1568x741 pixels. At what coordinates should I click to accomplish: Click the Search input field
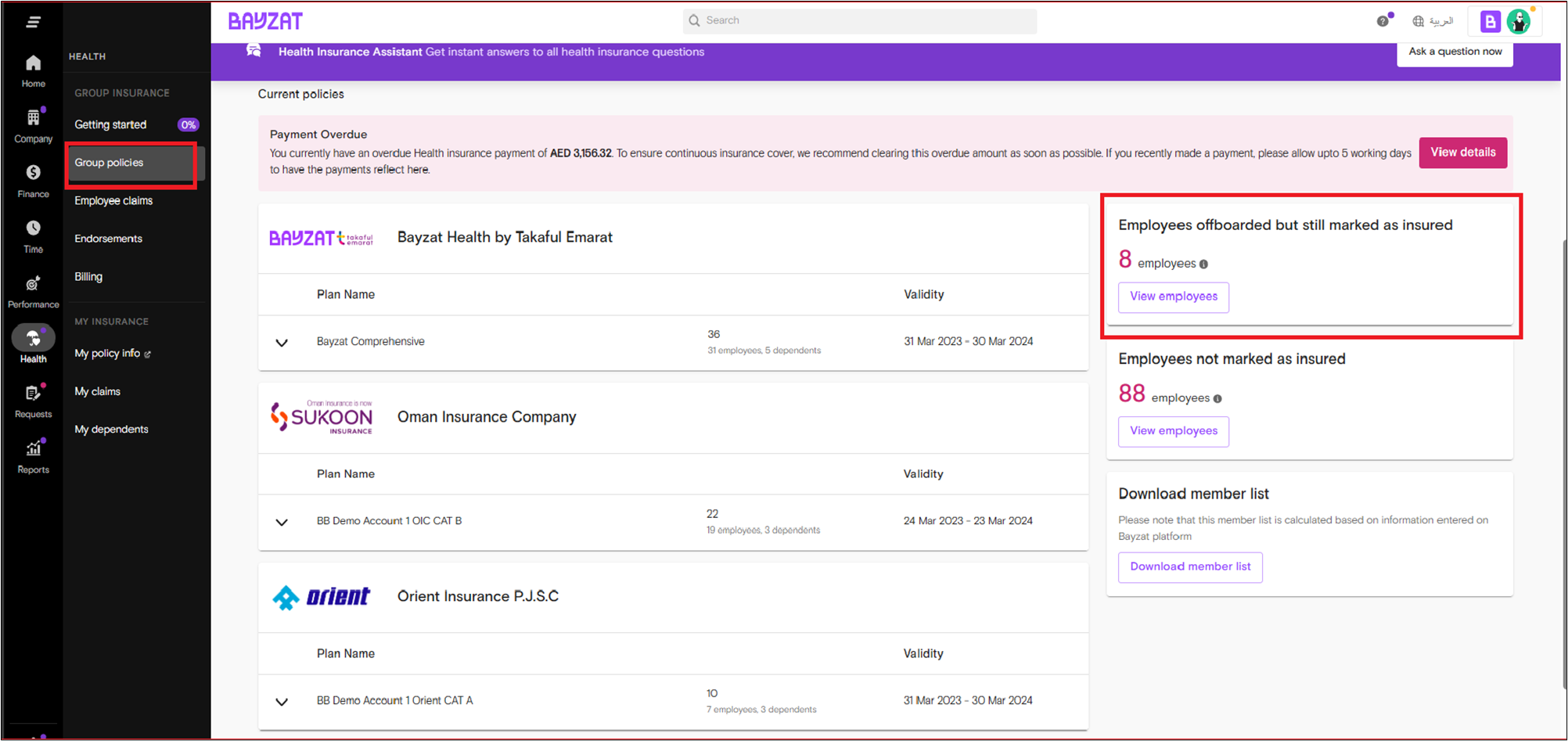pos(860,21)
